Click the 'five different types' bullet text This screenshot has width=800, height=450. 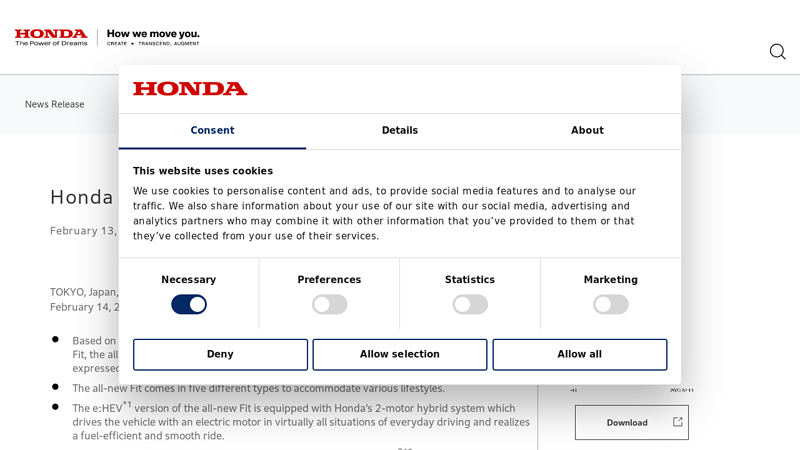pyautogui.click(x=258, y=388)
